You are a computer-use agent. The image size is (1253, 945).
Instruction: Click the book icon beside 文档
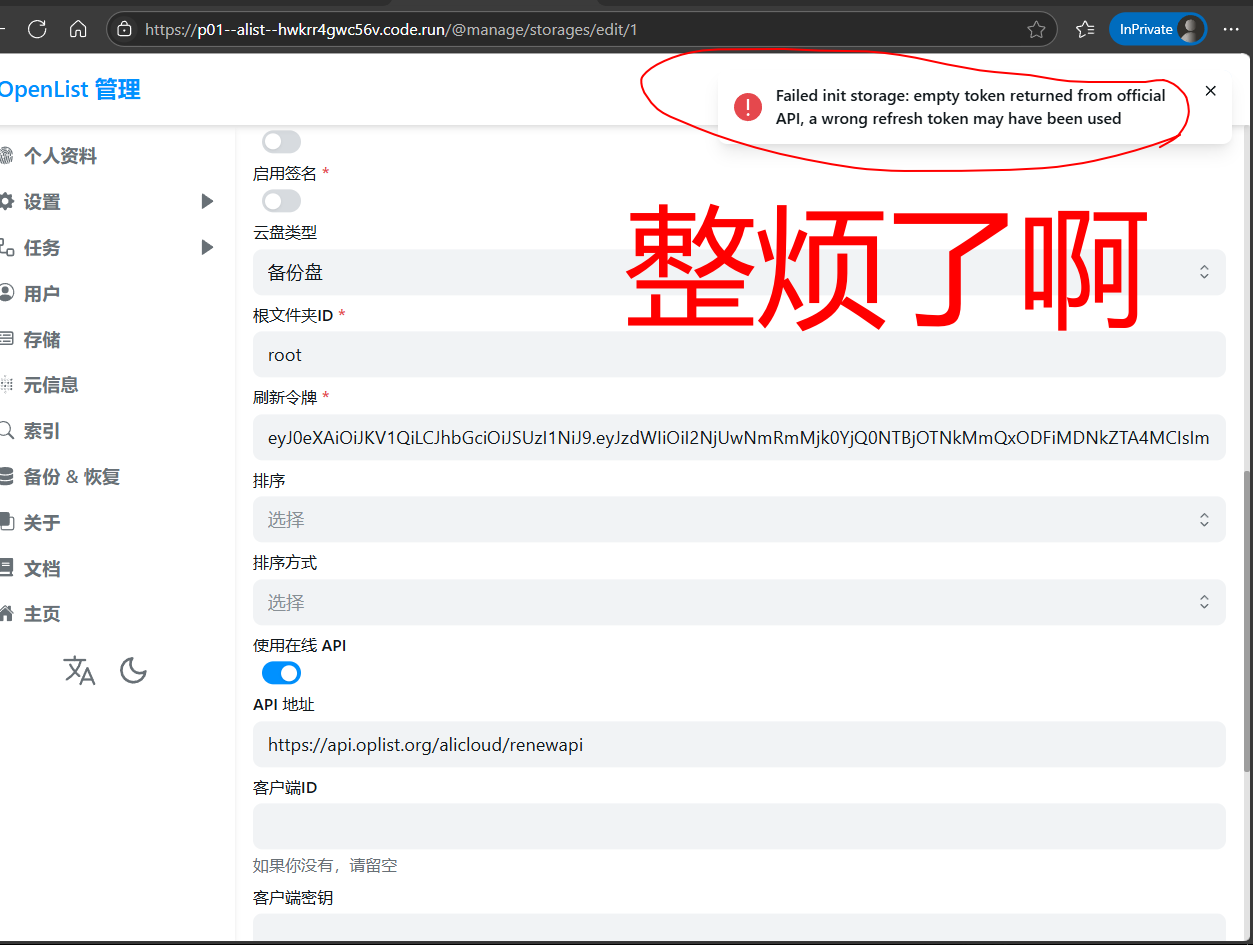[6, 569]
